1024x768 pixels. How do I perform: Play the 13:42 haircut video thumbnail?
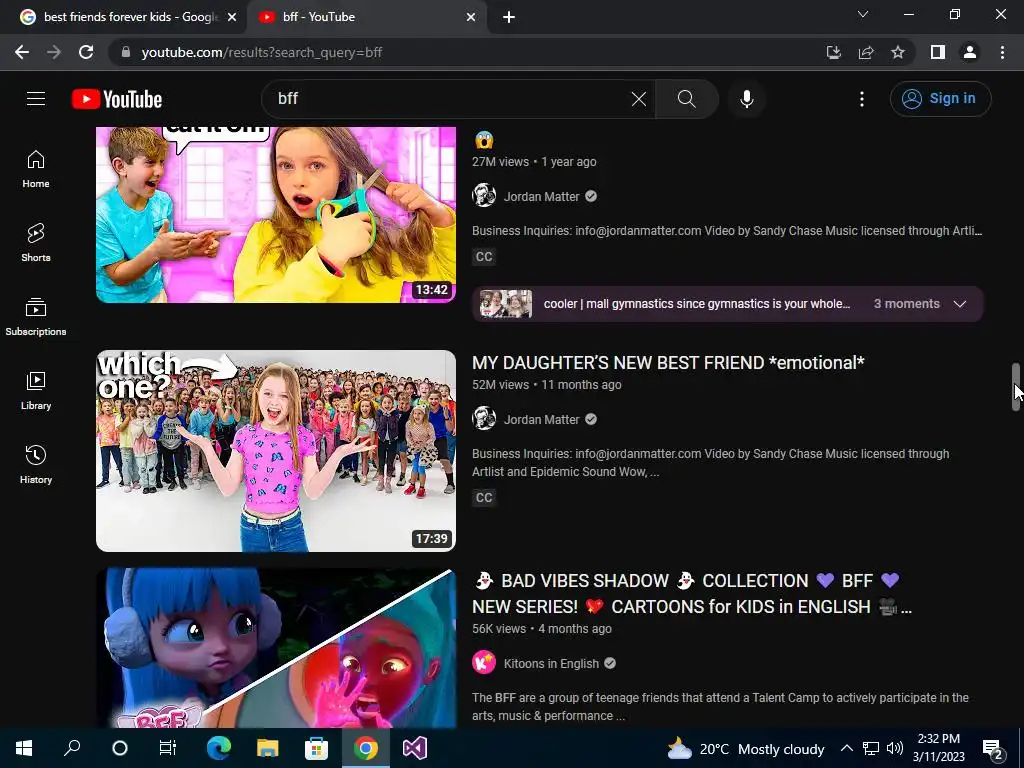276,215
